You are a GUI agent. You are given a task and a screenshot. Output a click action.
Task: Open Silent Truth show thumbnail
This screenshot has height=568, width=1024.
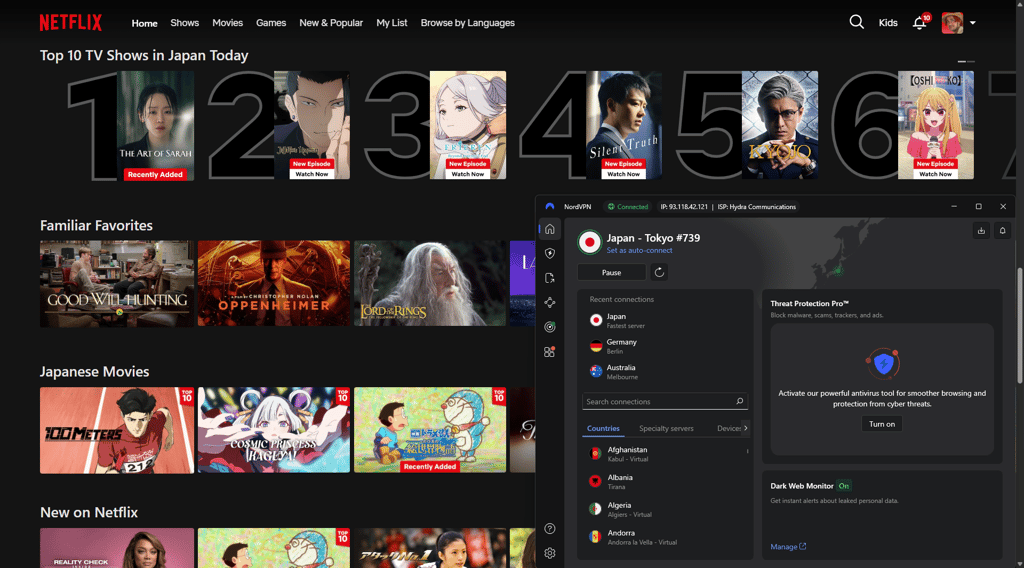coord(624,125)
